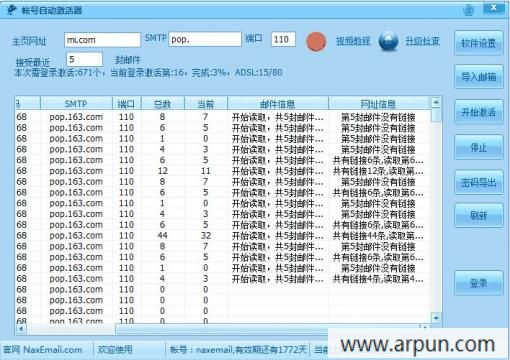Open 软件设置 settings

pos(479,43)
